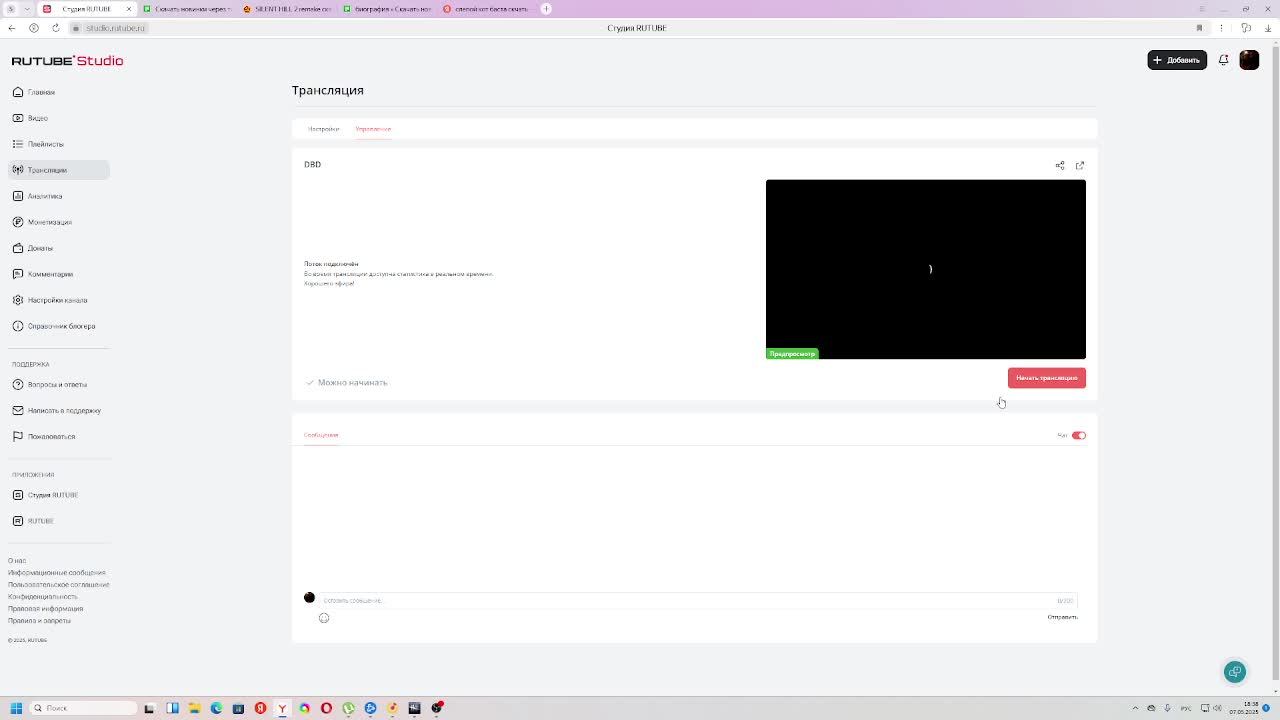Open the profile avatar menu
The height and width of the screenshot is (720, 1280).
(1249, 60)
